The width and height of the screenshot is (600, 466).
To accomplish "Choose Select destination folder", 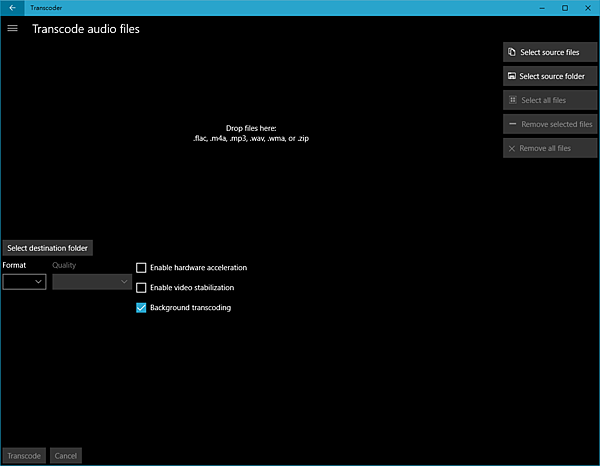I will (47, 248).
